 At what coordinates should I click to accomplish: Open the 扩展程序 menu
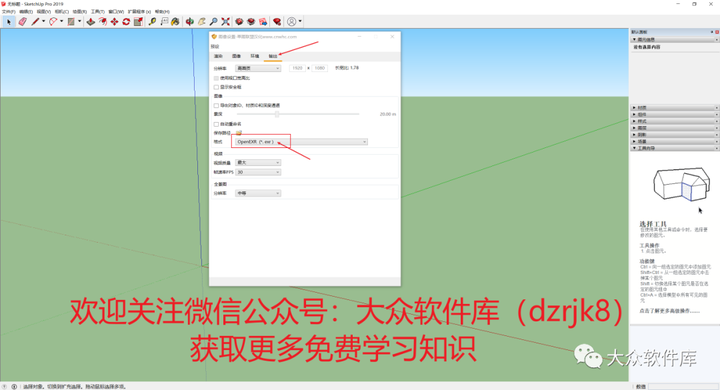(x=139, y=11)
